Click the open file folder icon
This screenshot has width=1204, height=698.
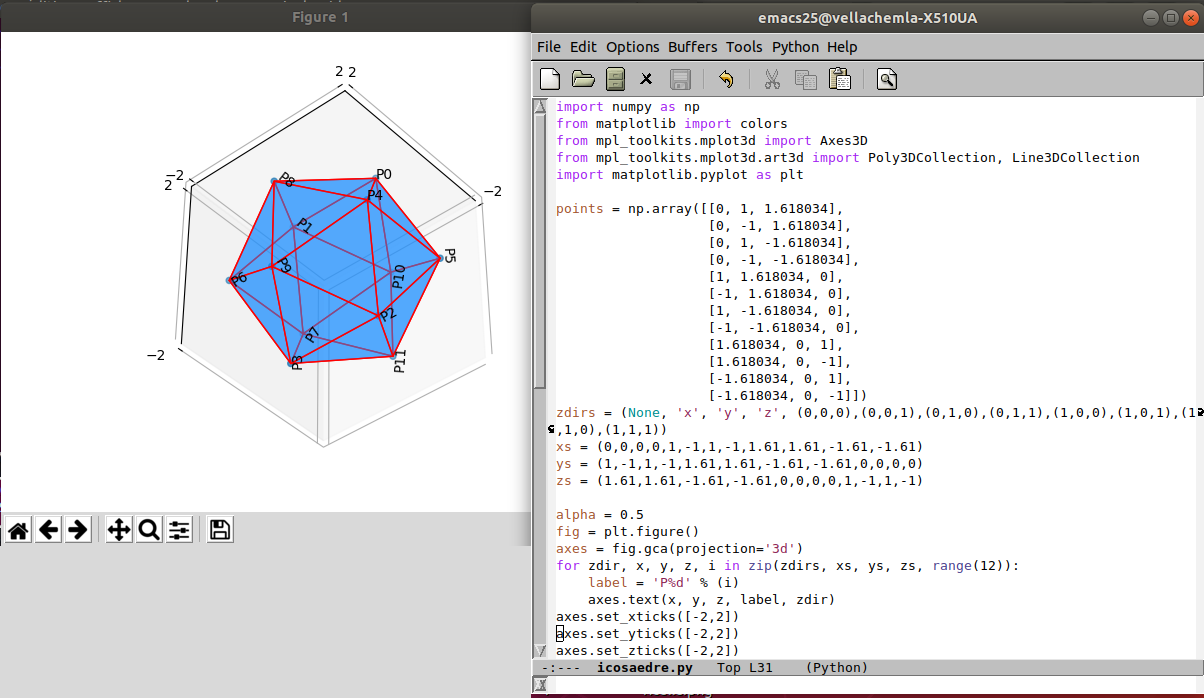(582, 79)
